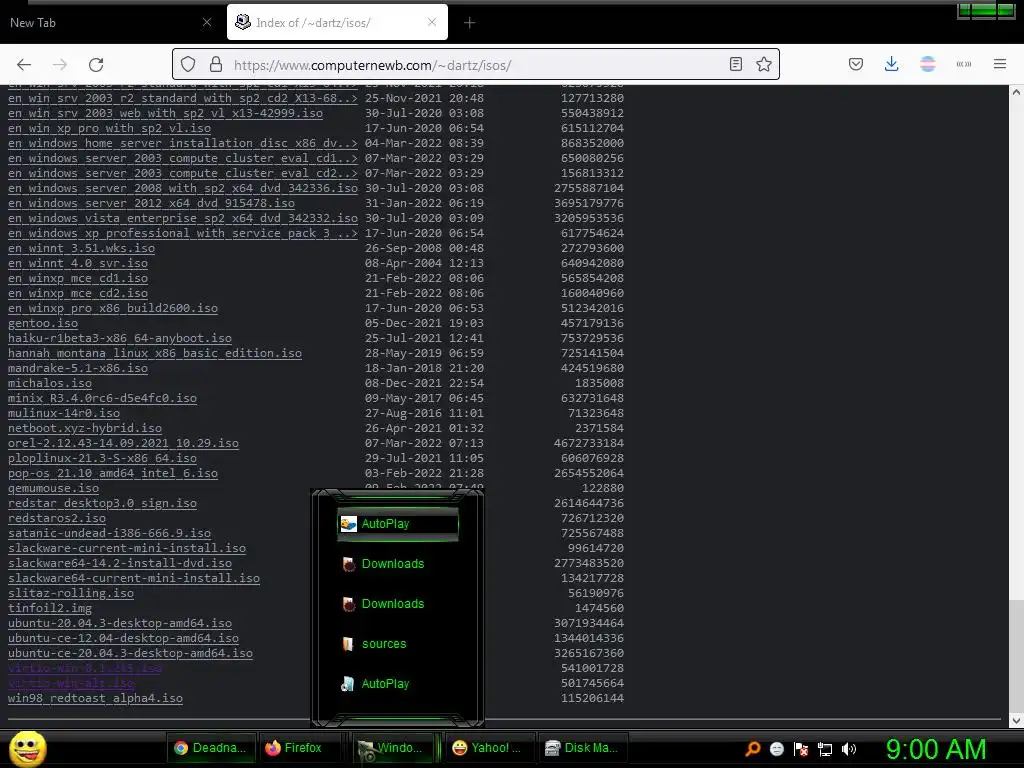Close the Index of /~dartz/isos/ tab

(x=432, y=22)
